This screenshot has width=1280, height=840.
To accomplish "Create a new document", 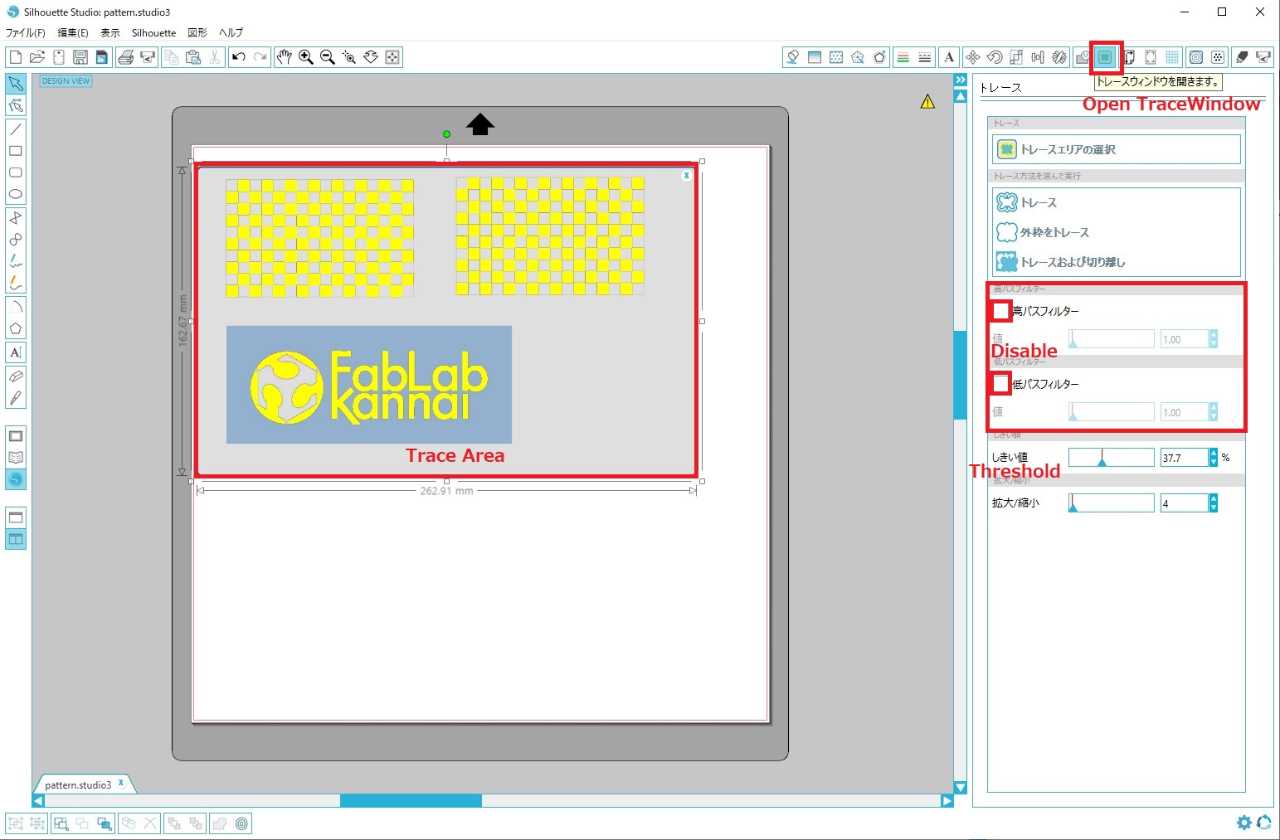I will tap(15, 57).
